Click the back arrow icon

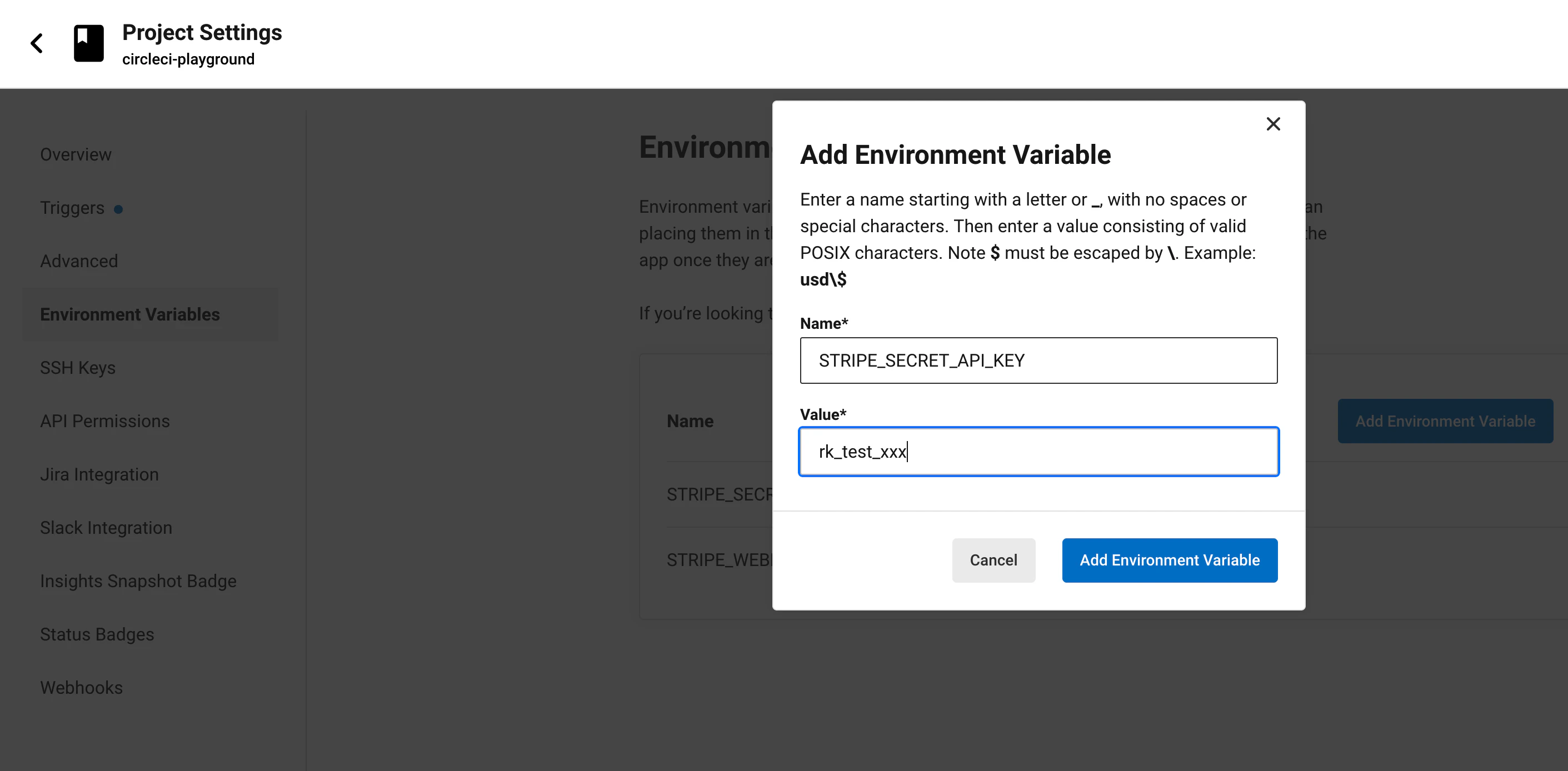click(37, 43)
